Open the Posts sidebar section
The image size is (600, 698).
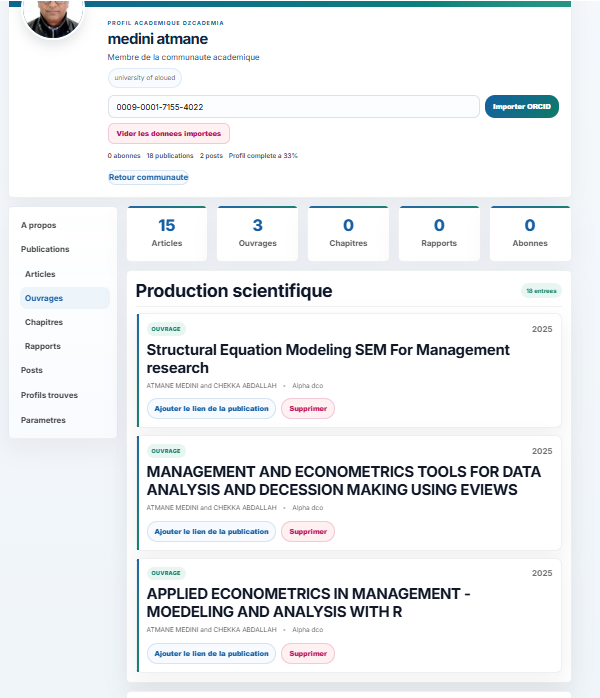pyautogui.click(x=32, y=370)
